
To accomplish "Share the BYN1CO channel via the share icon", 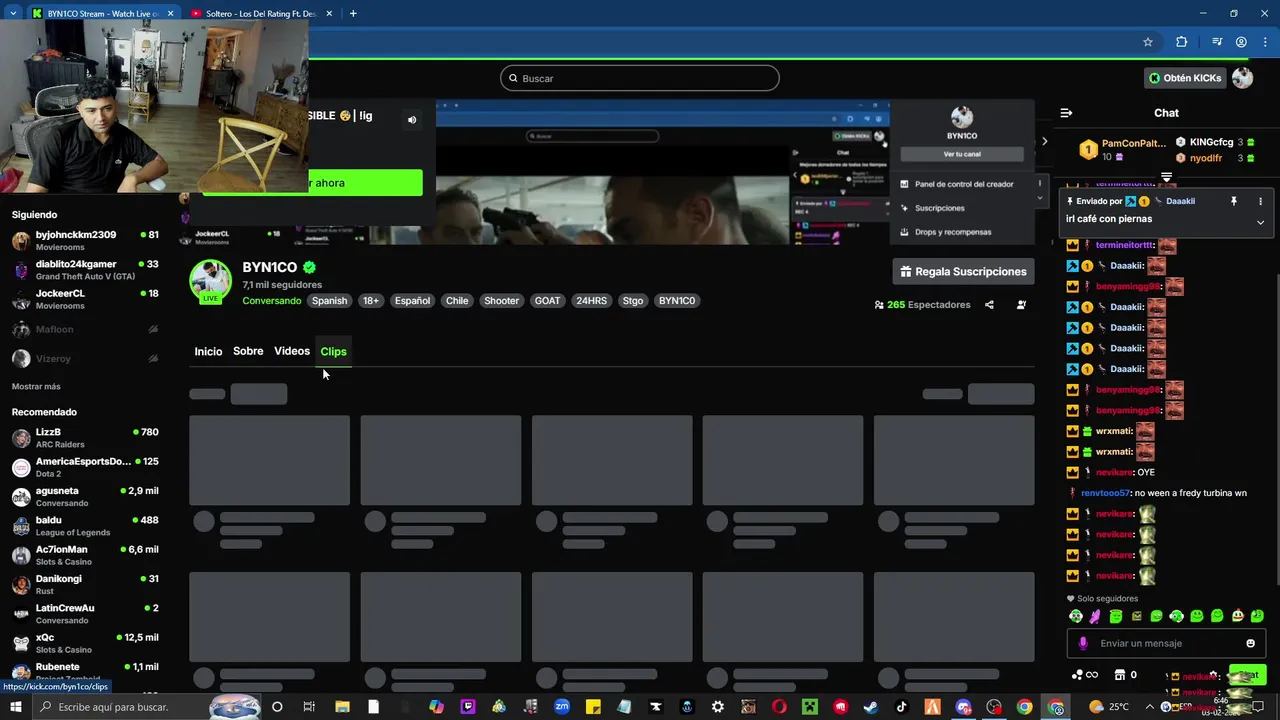I will (989, 305).
